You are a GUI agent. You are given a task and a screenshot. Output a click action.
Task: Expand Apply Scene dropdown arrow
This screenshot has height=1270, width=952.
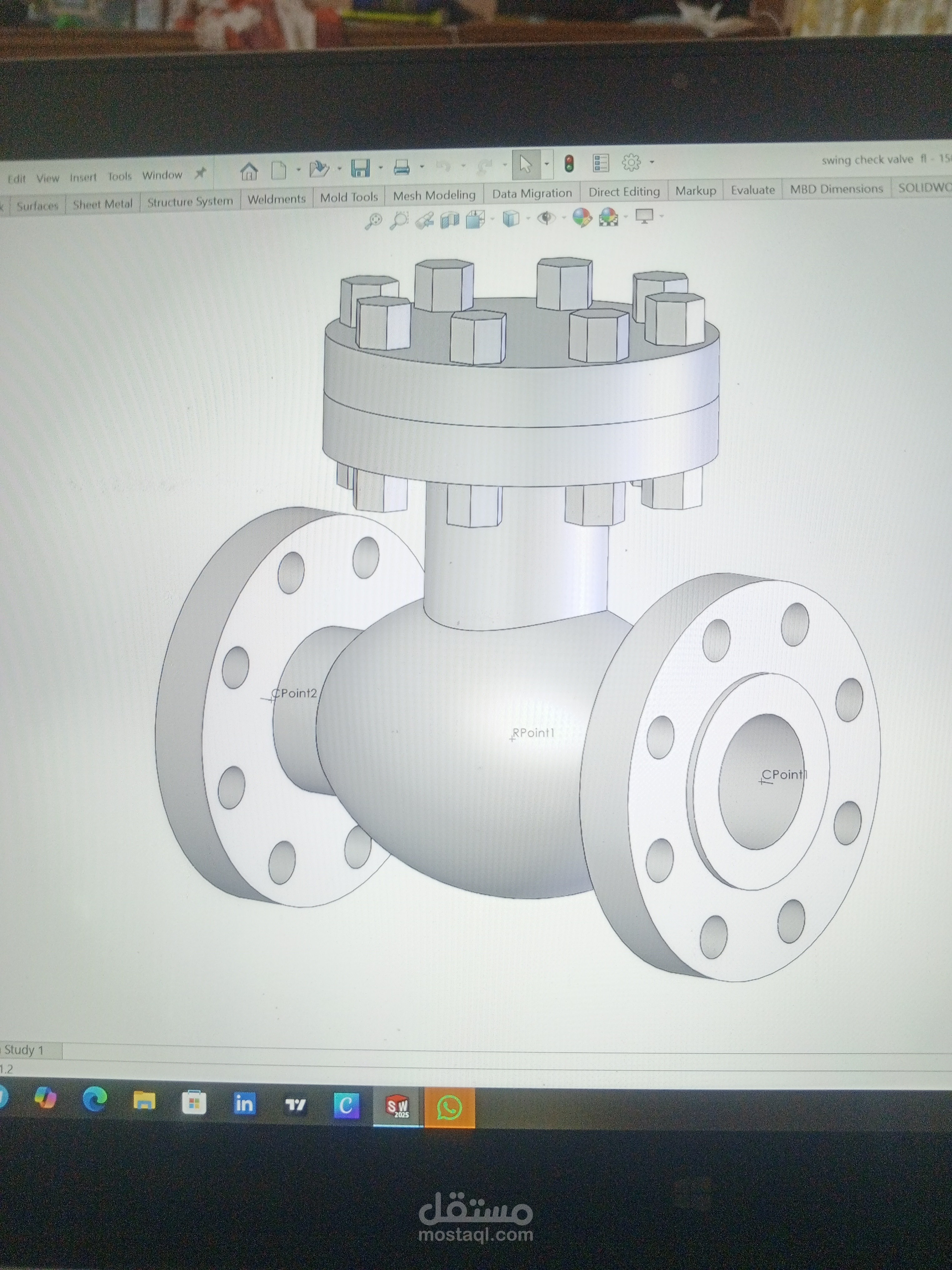(x=626, y=217)
